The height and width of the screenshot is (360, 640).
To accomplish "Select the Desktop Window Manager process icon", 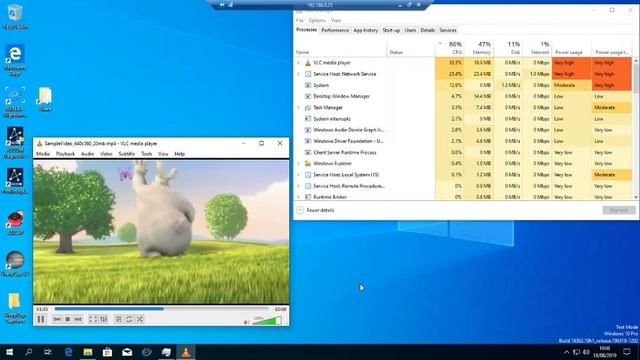I will [x=308, y=96].
